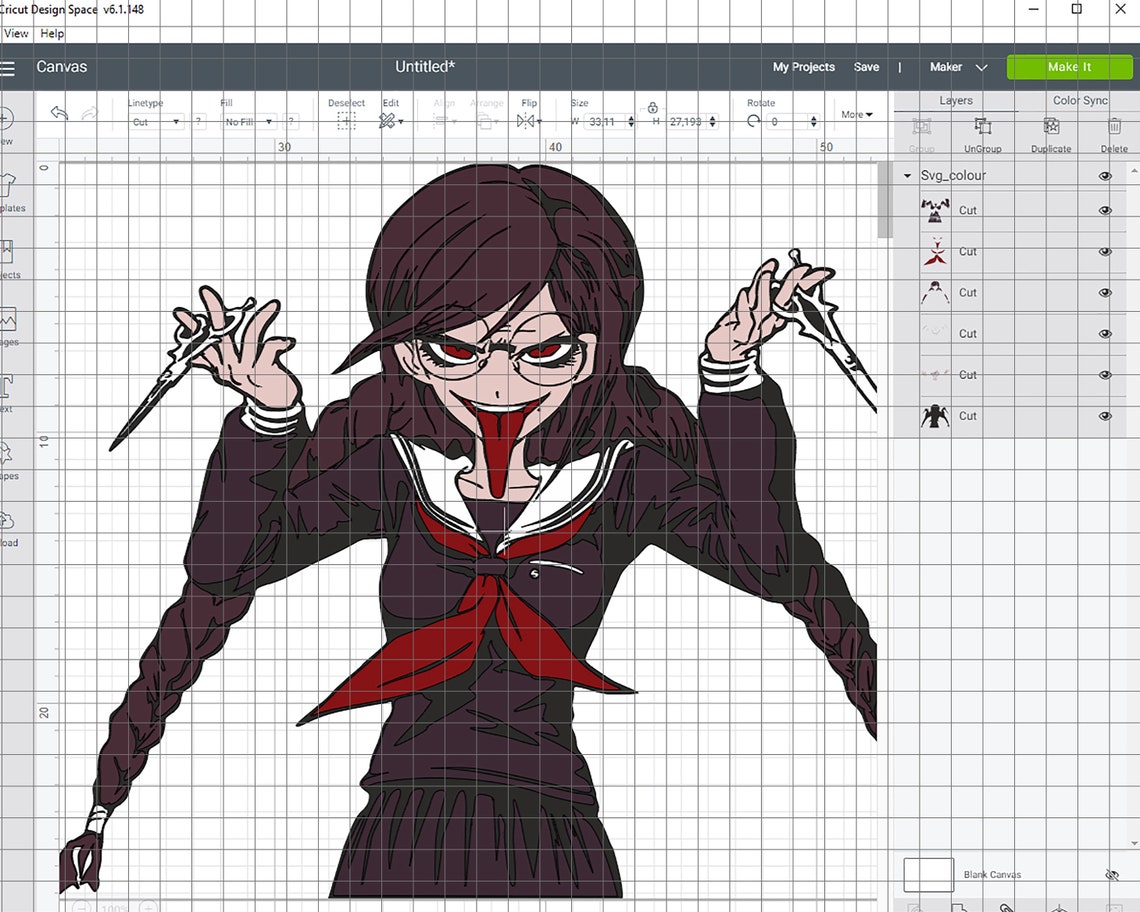Expand the Edit dropdown arrow

401,122
